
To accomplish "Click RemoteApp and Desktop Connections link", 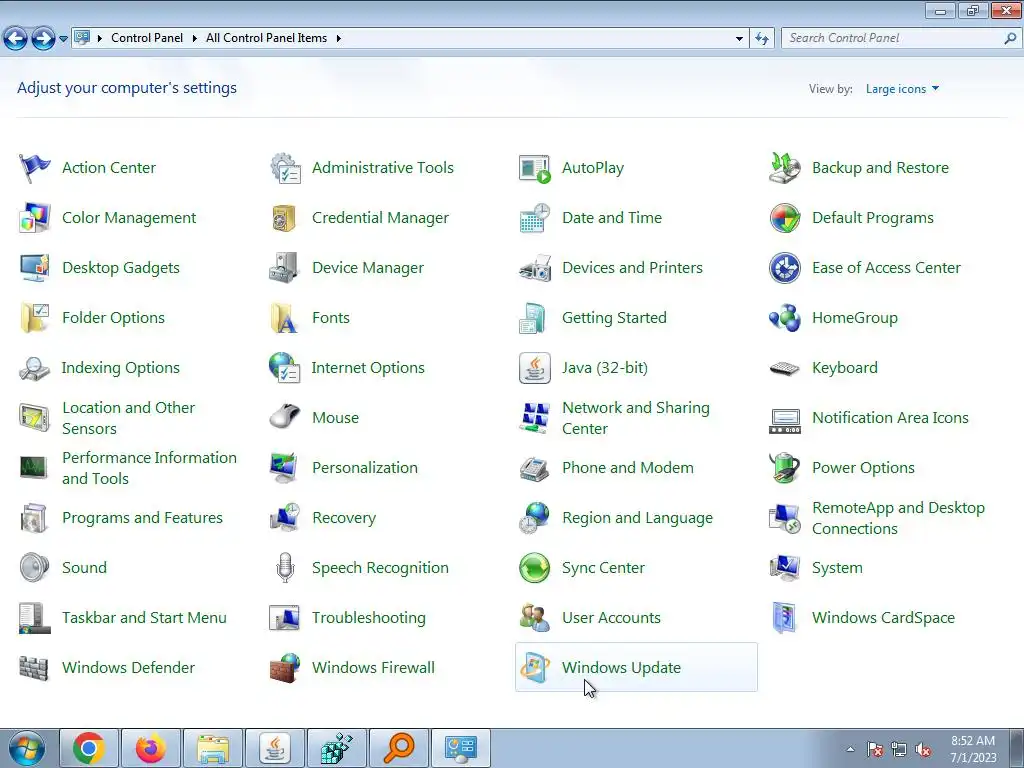I will [x=898, y=518].
